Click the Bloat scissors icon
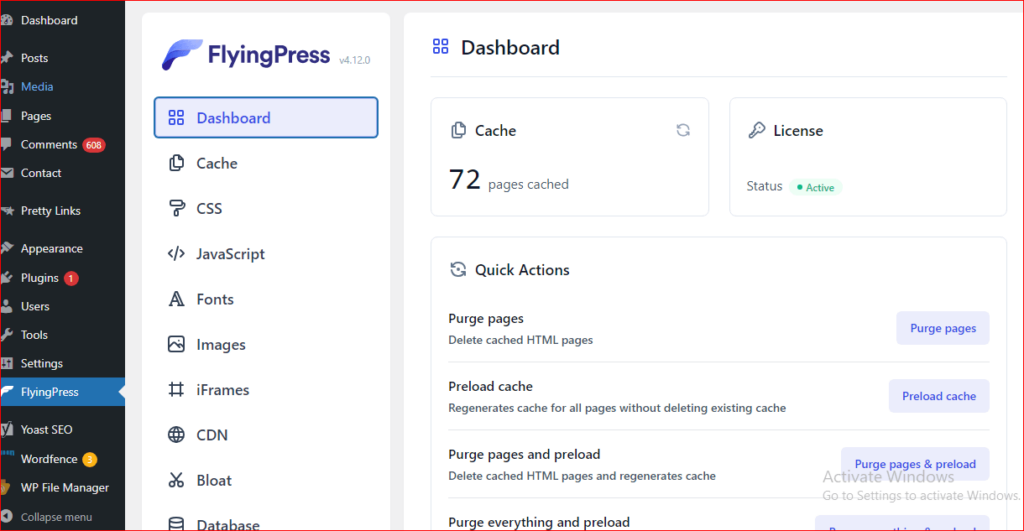 (176, 480)
